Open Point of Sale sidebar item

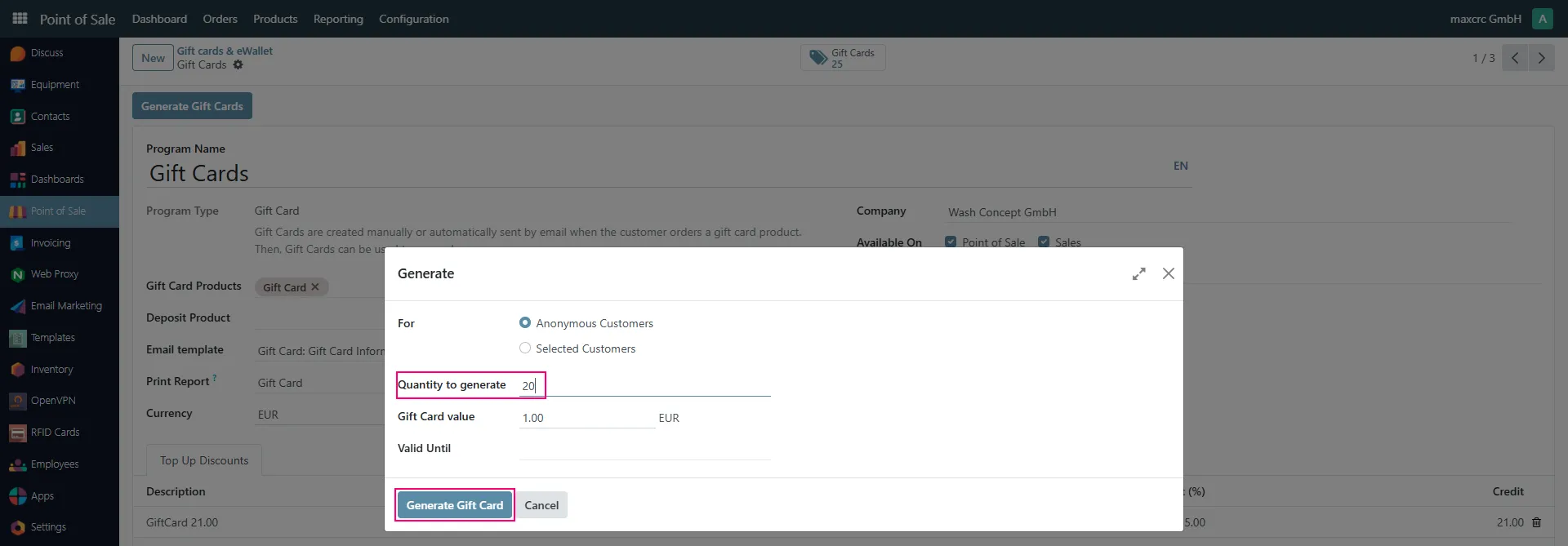click(x=60, y=211)
